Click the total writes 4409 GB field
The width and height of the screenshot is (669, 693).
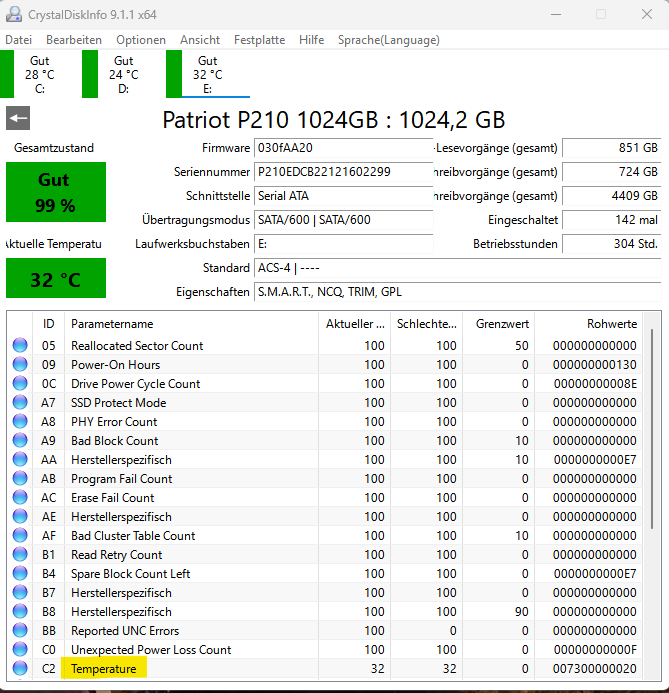point(612,195)
